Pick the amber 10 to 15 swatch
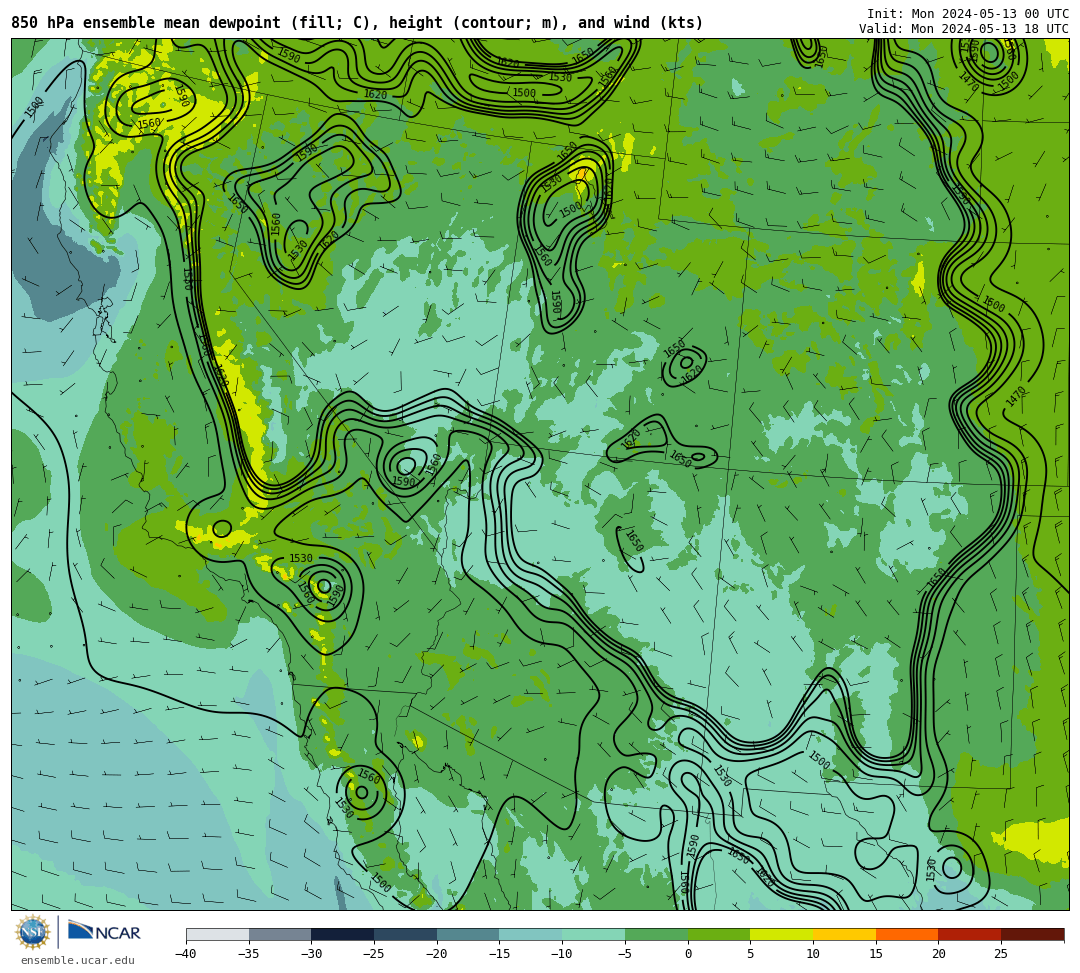The image size is (1080, 973). [844, 934]
